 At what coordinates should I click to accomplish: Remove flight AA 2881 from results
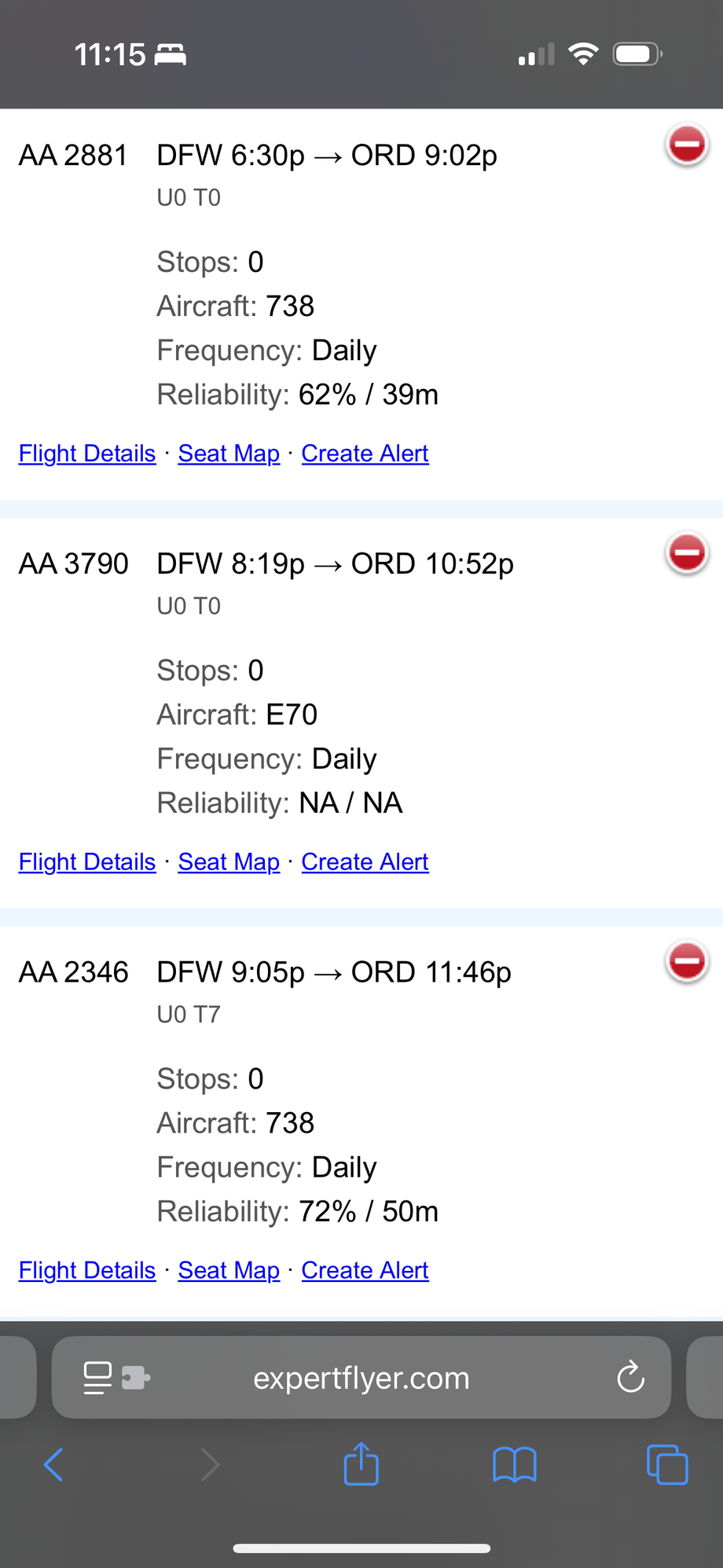pyautogui.click(x=685, y=145)
